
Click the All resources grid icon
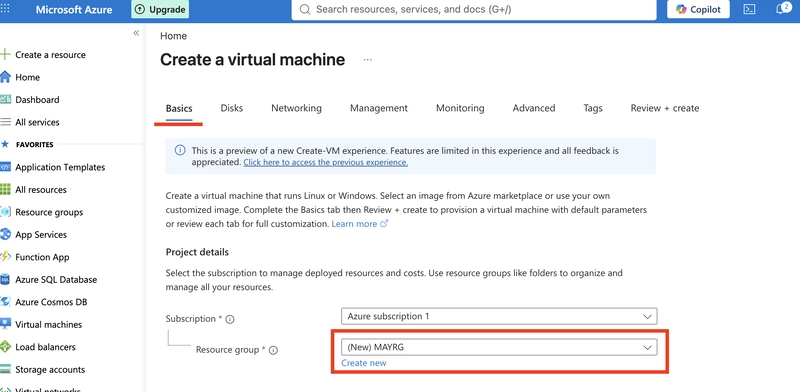[x=5, y=189]
